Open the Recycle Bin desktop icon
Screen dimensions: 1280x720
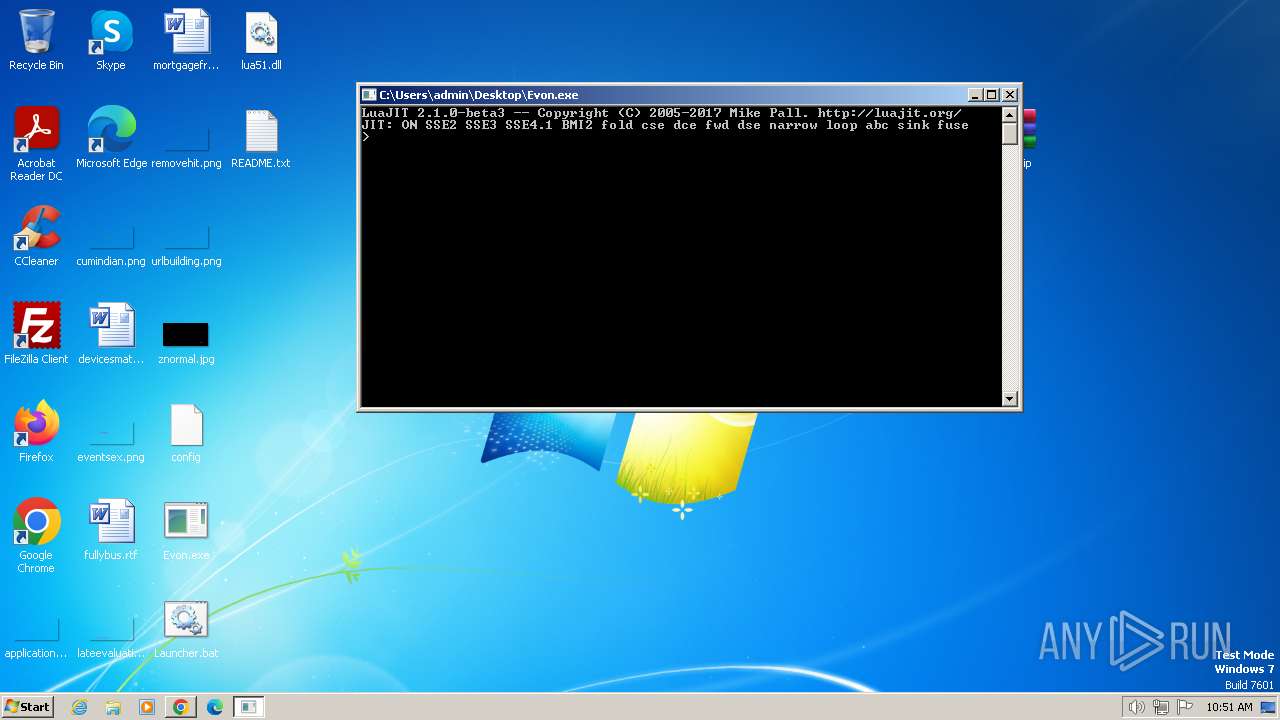[36, 41]
